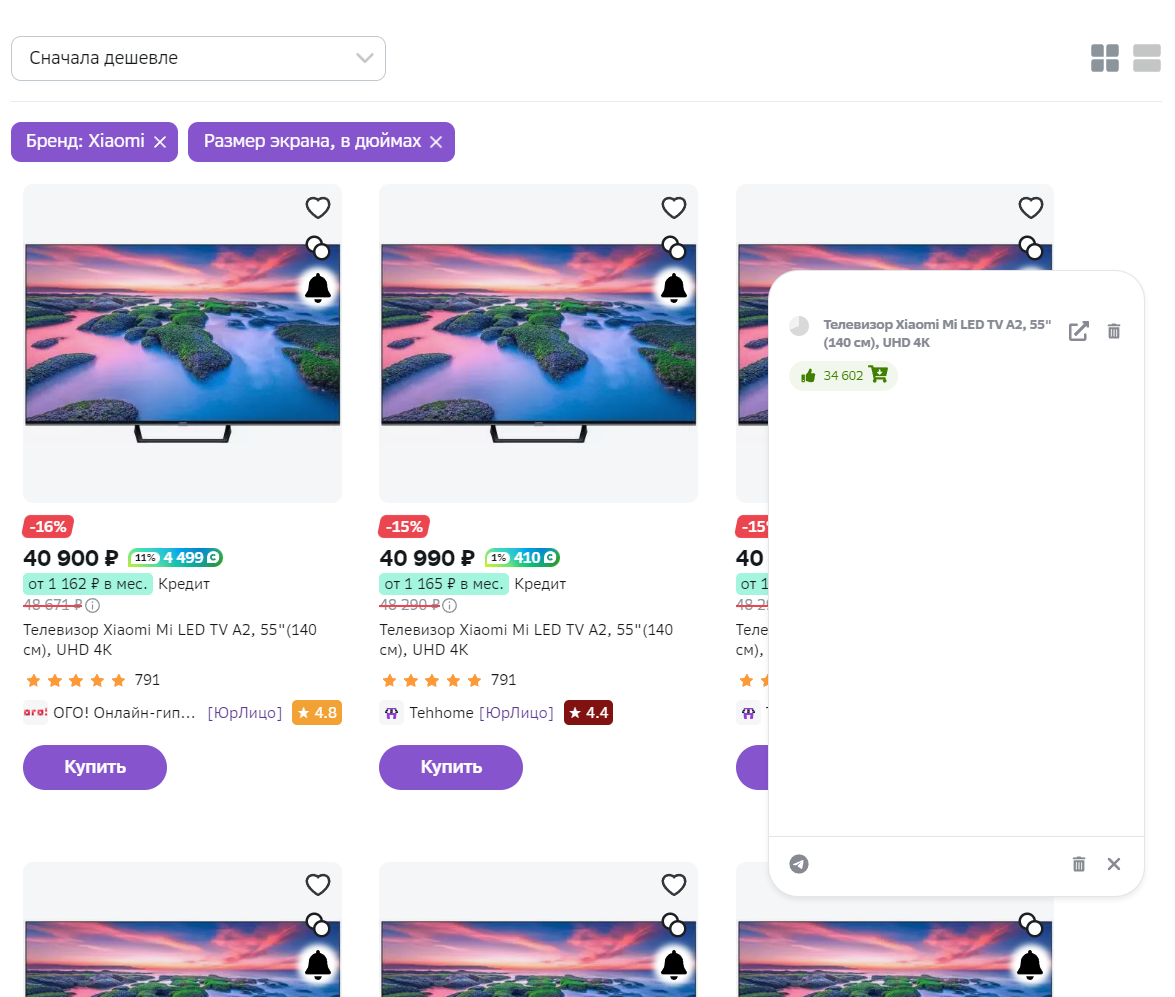The width and height of the screenshot is (1175, 997).
Task: Open title of the 40 990 ₽ Xiaomi TV
Action: click(526, 639)
